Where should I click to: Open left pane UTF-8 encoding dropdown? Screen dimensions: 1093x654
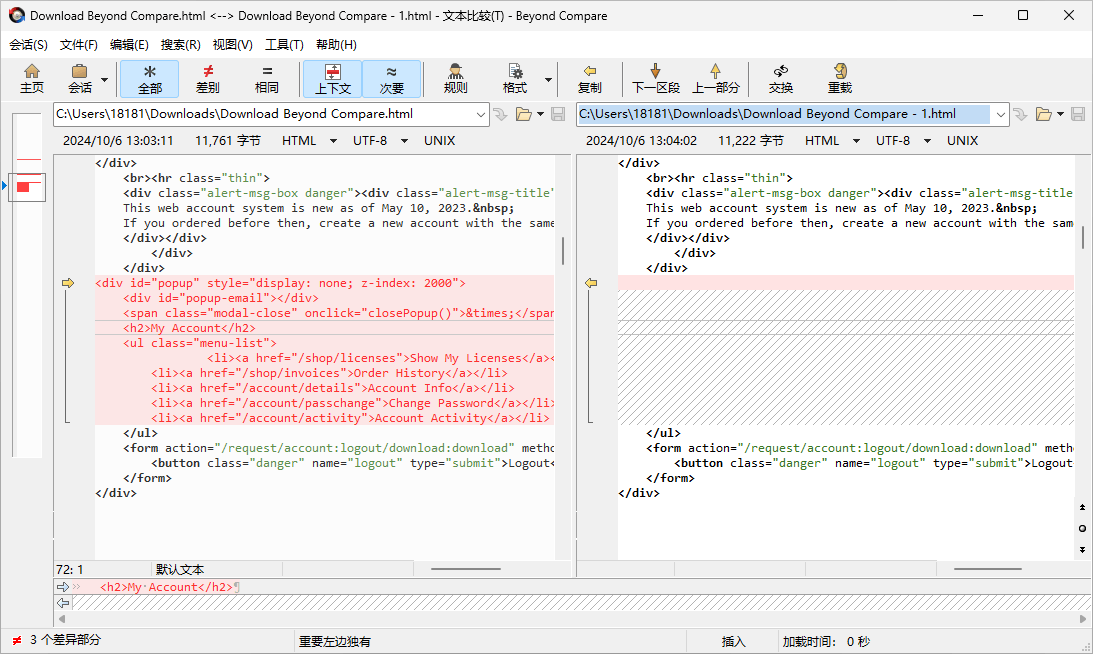click(x=404, y=141)
